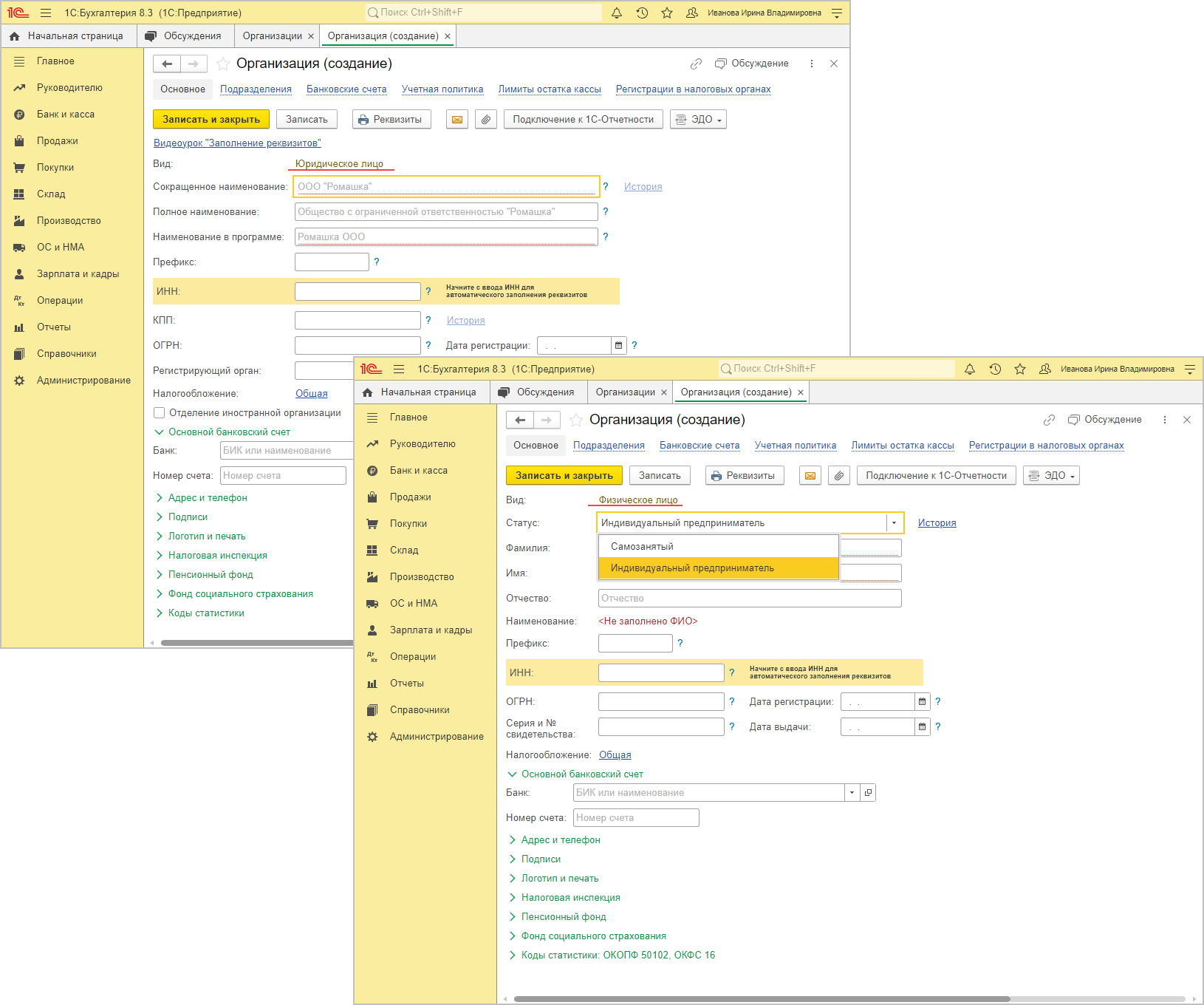The width and height of the screenshot is (1204, 1005).
Task: Open Администрирование in front window sidebar
Action: (x=437, y=736)
